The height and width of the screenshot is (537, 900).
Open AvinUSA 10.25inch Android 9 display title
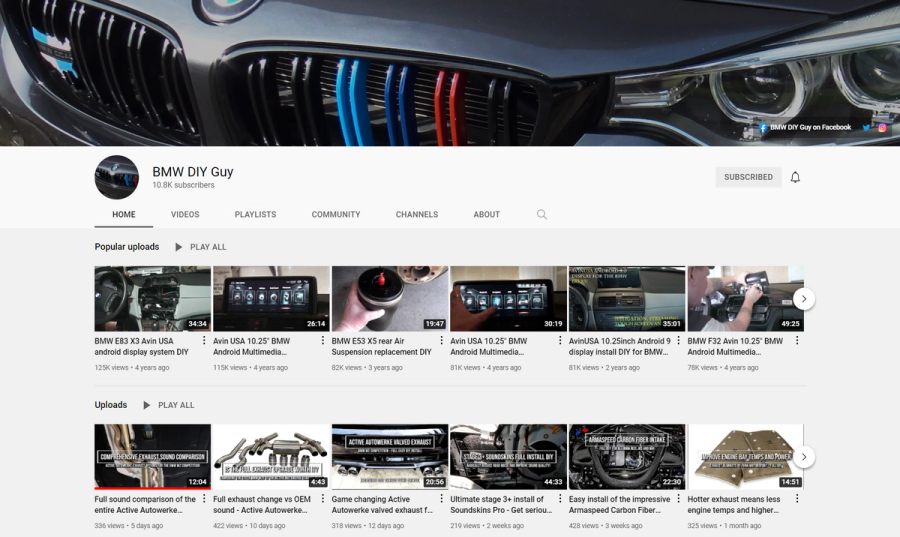pos(620,347)
